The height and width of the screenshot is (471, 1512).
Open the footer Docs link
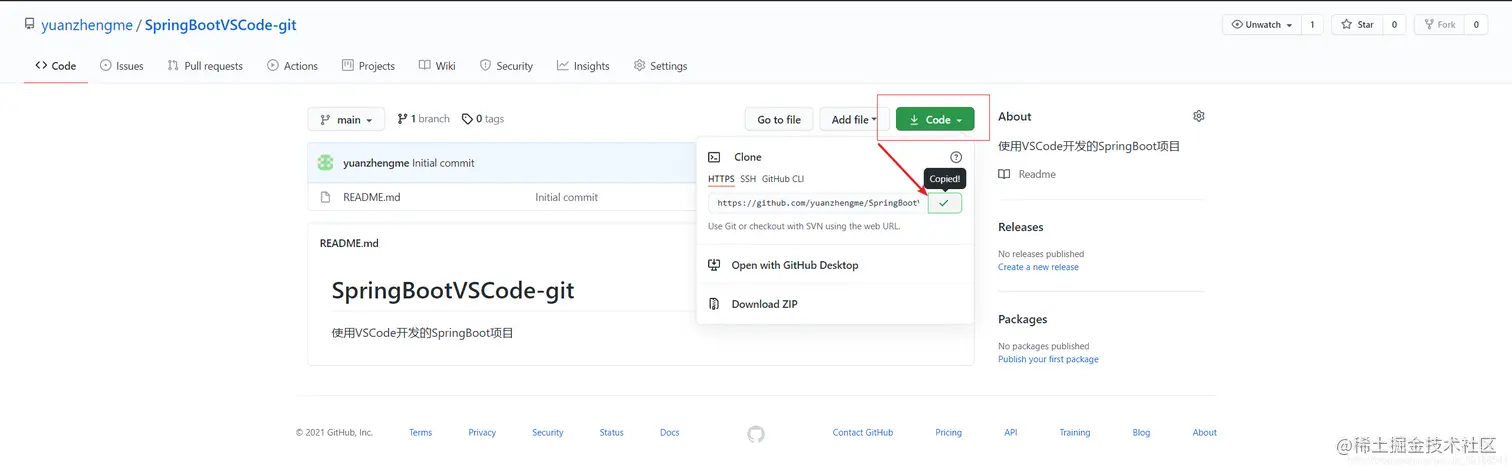(669, 433)
